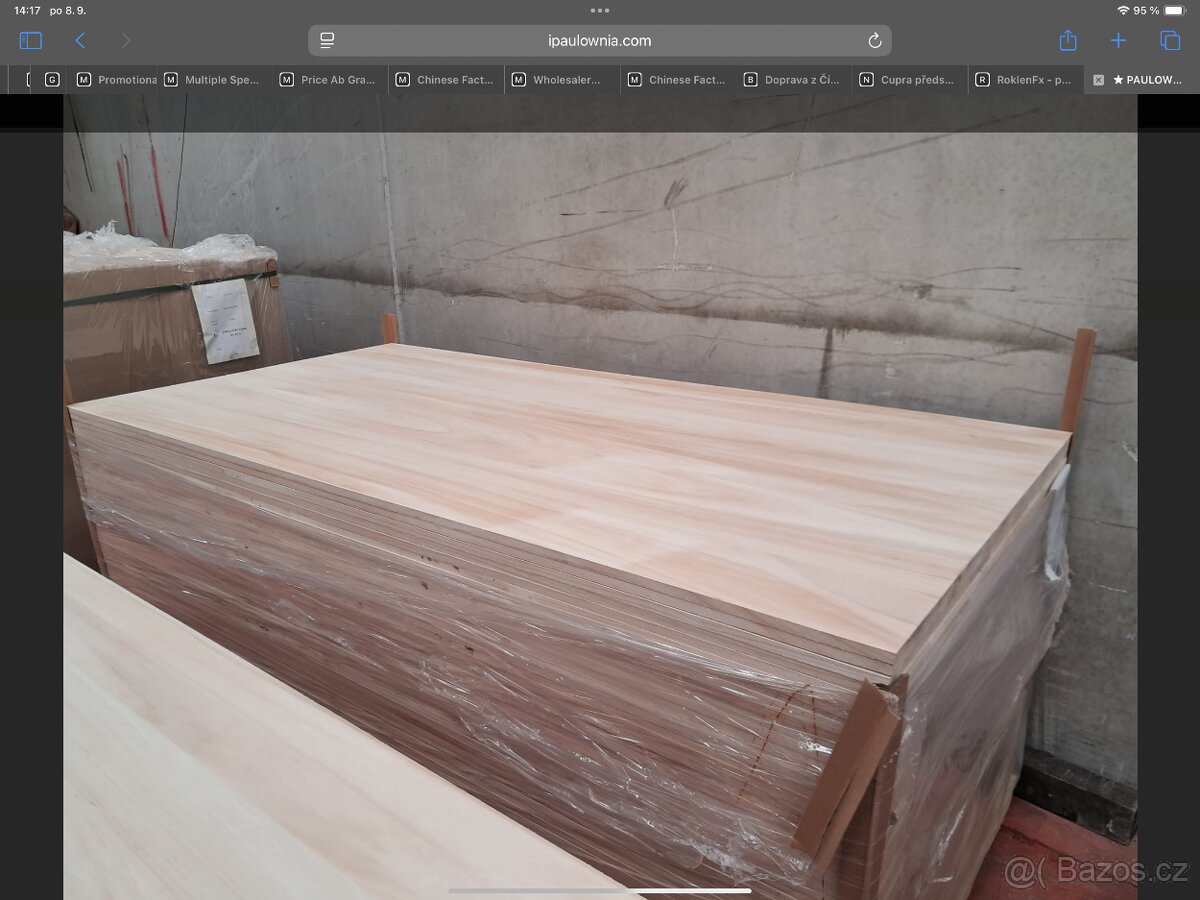This screenshot has height=900, width=1200.
Task: Add a new tab
Action: [x=1118, y=41]
